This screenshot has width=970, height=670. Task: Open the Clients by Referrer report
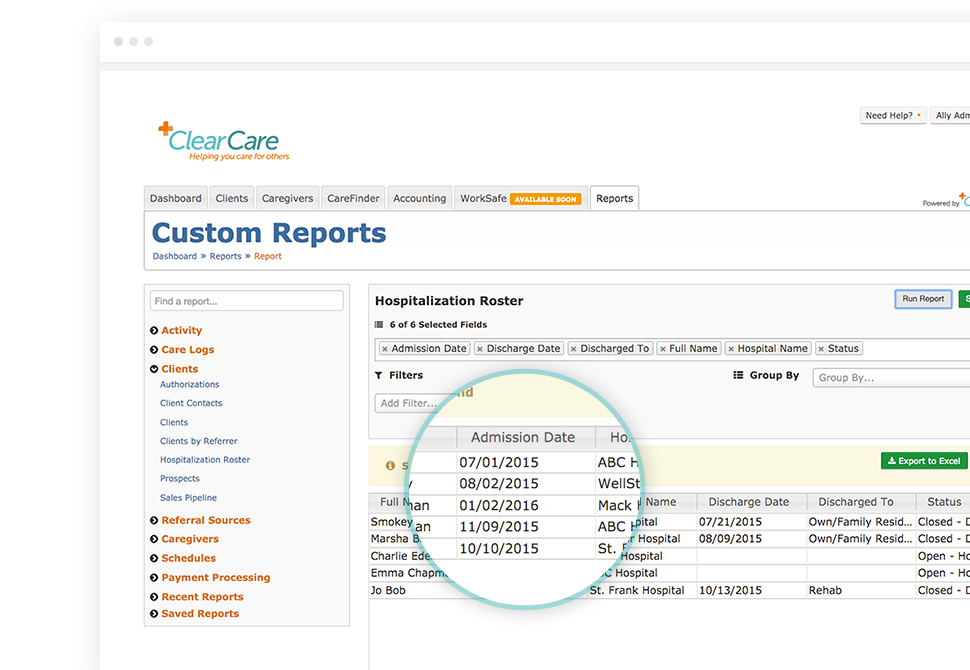click(x=199, y=441)
